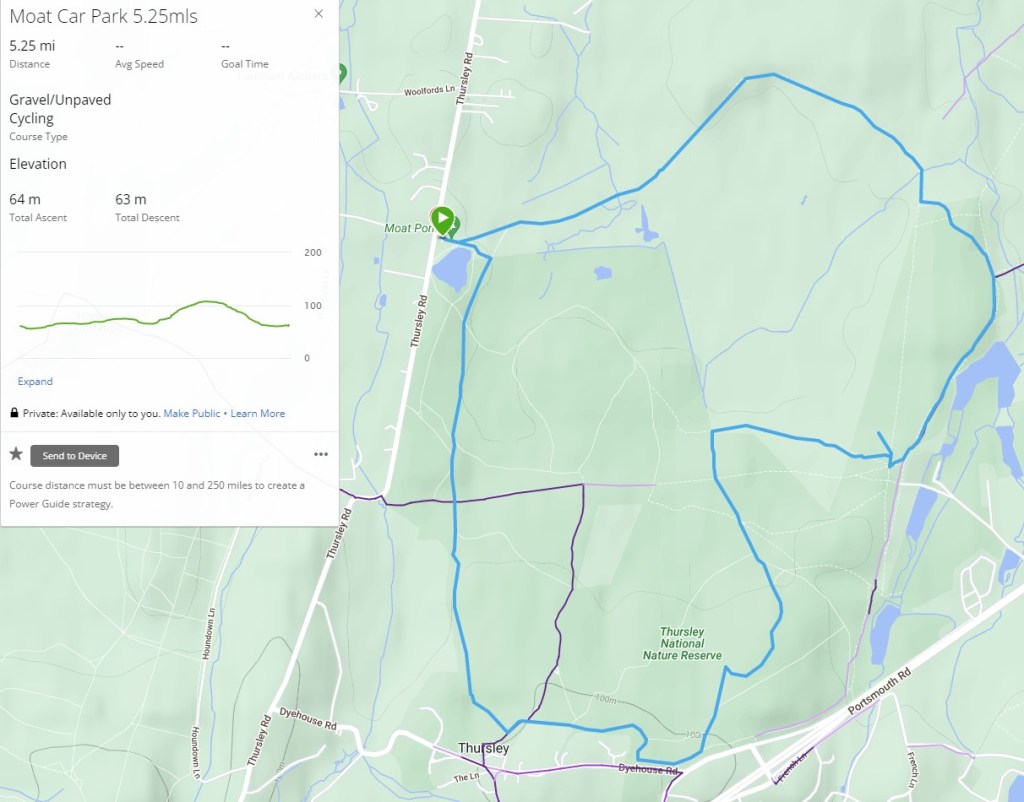Favorite the course with the star icon

16,454
